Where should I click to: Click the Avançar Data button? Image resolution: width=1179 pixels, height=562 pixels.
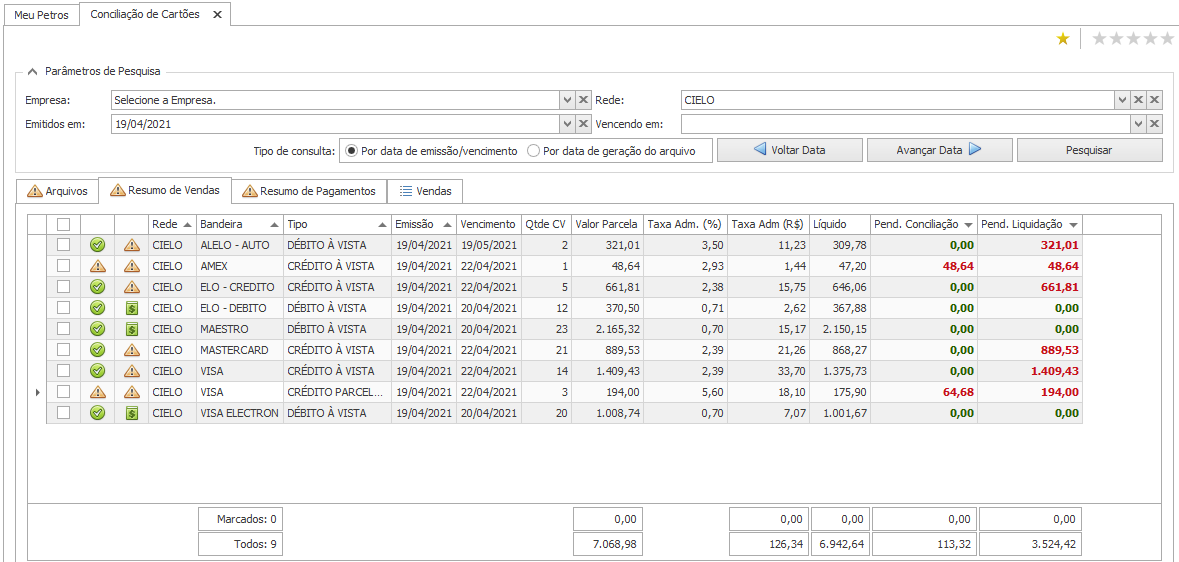938,150
